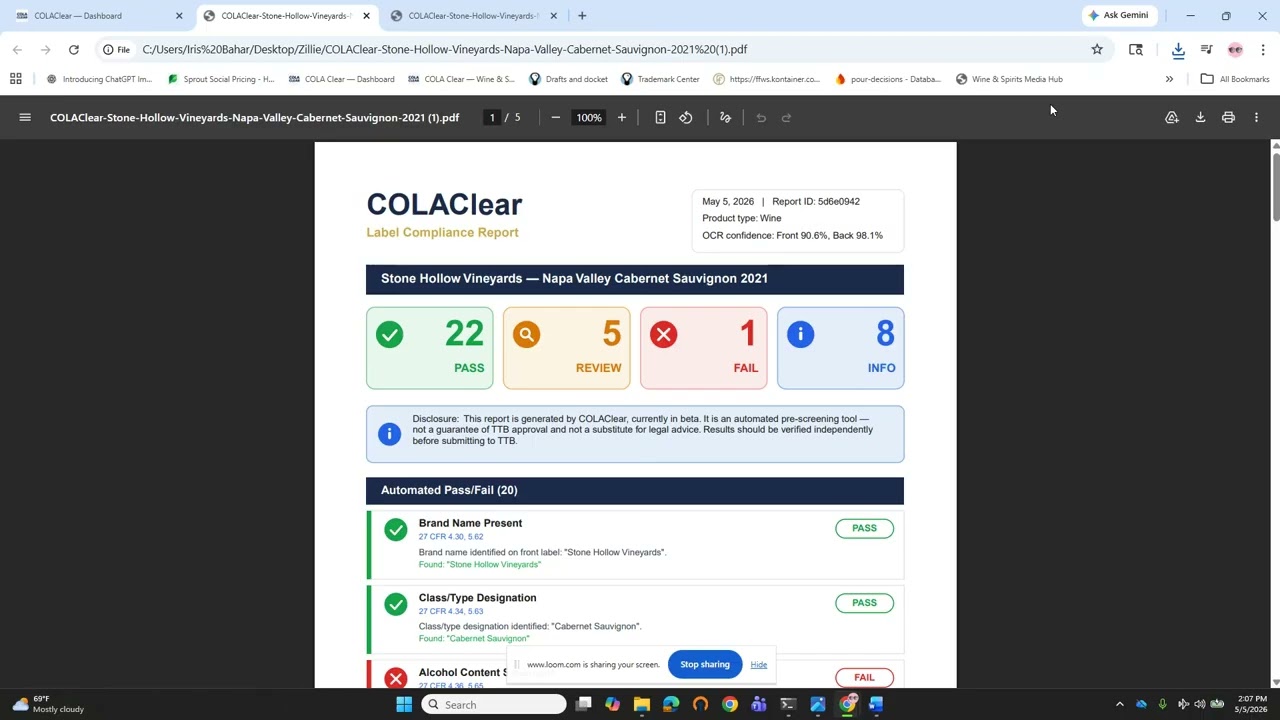Open Drafts and docket bookmark
This screenshot has width=1280, height=720.
(x=568, y=79)
